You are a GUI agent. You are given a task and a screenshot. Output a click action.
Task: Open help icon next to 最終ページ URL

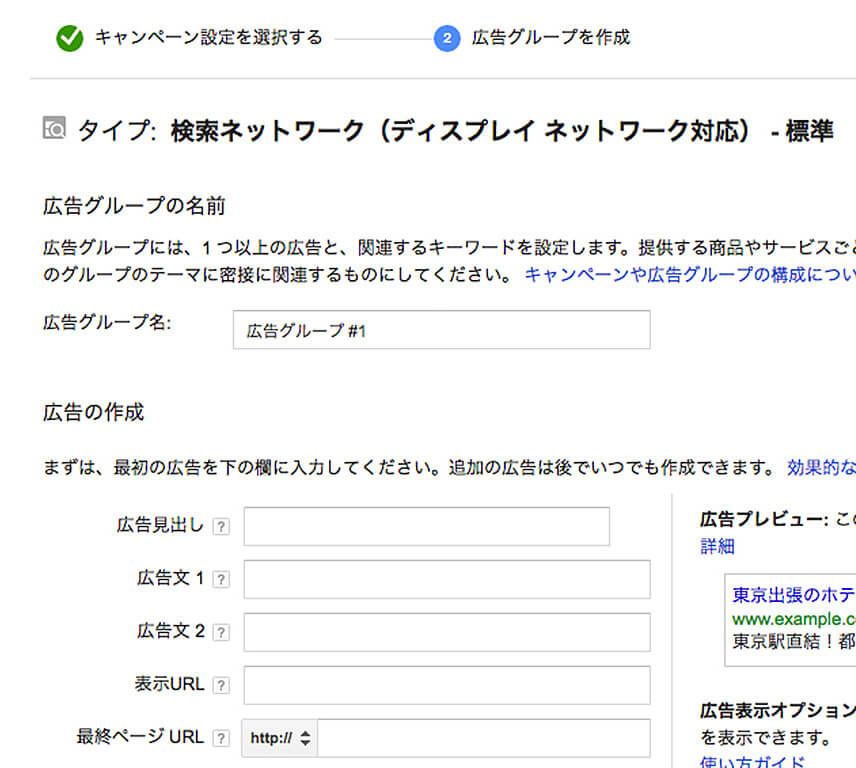tap(221, 738)
